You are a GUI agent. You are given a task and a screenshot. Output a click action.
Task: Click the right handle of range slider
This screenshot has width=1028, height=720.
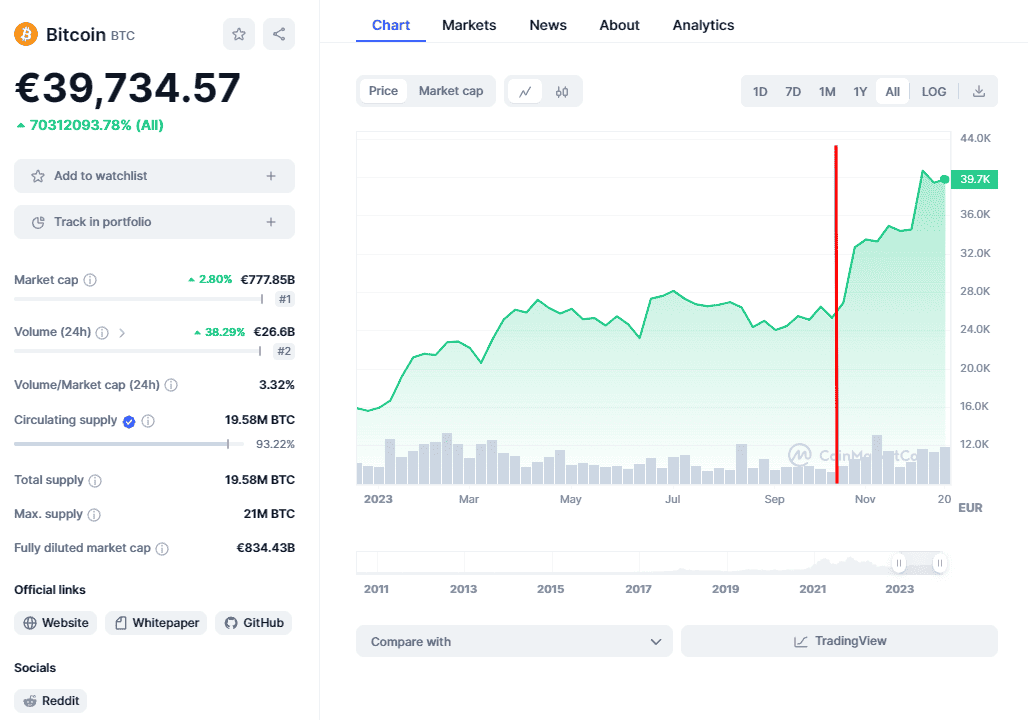(939, 563)
